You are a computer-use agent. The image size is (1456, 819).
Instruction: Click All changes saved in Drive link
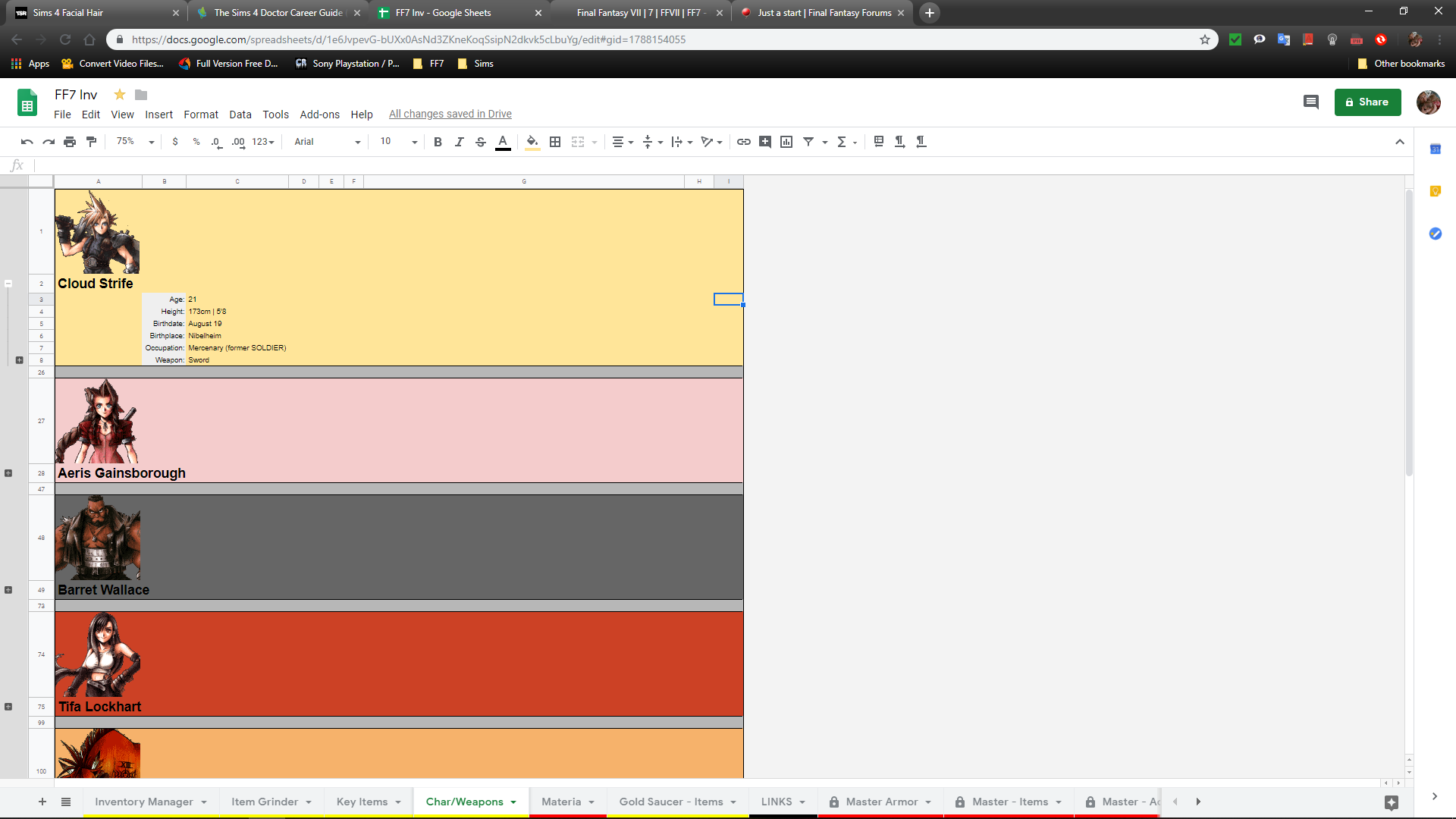450,114
